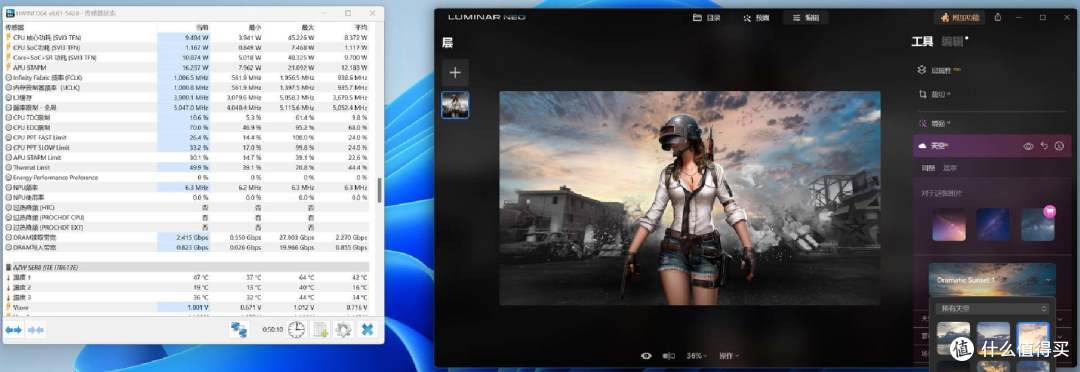Image resolution: width=1080 pixels, height=372 pixels.
Task: Select the Infinity Fabric (FCLK) row
Action: [186, 78]
